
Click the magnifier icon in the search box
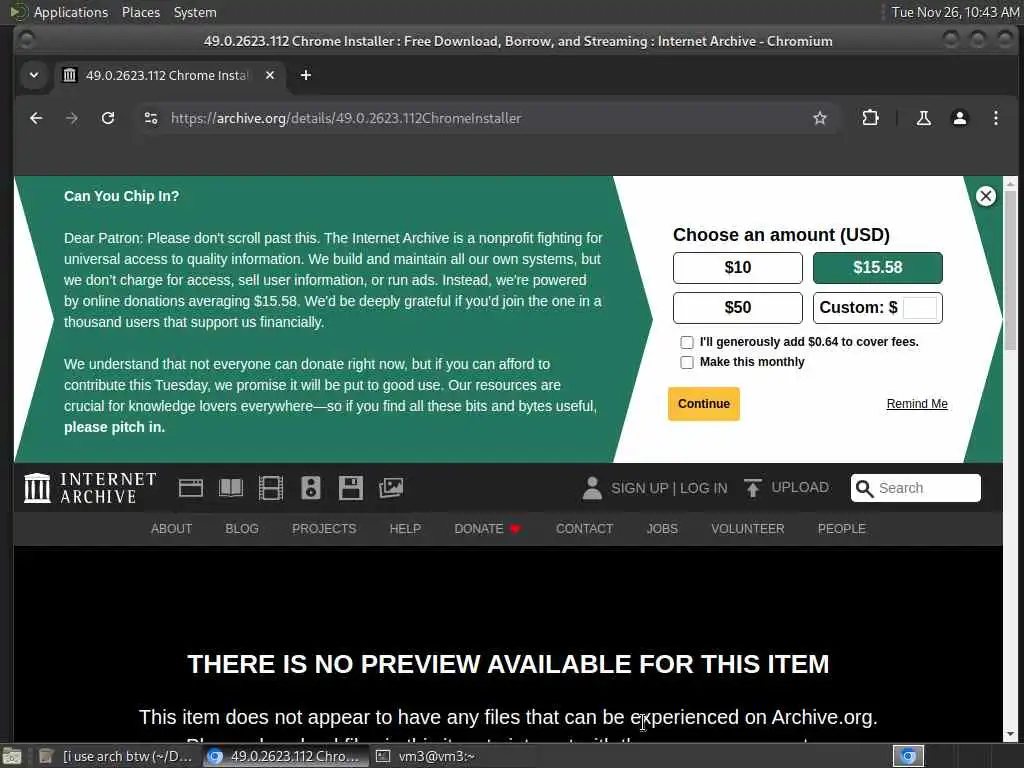(x=864, y=488)
